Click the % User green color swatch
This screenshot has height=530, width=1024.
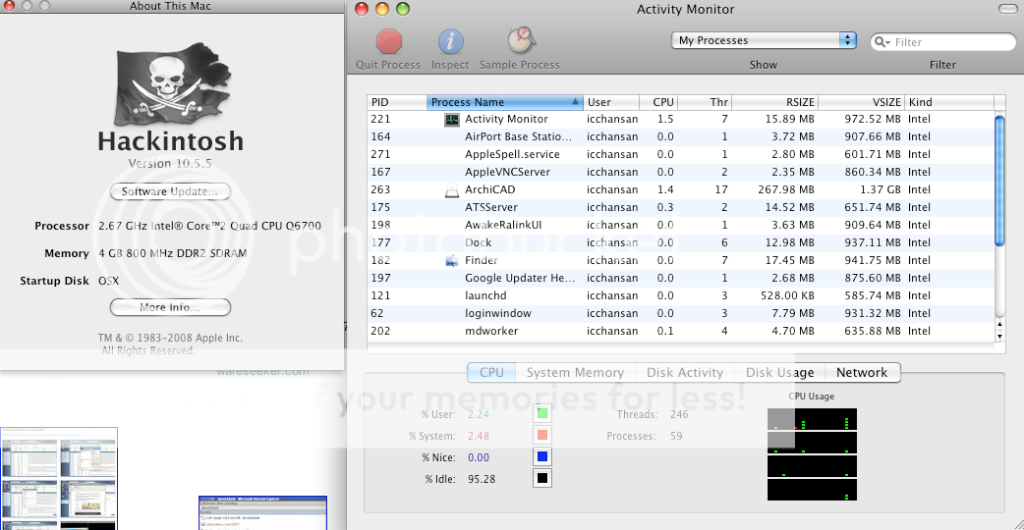(542, 413)
